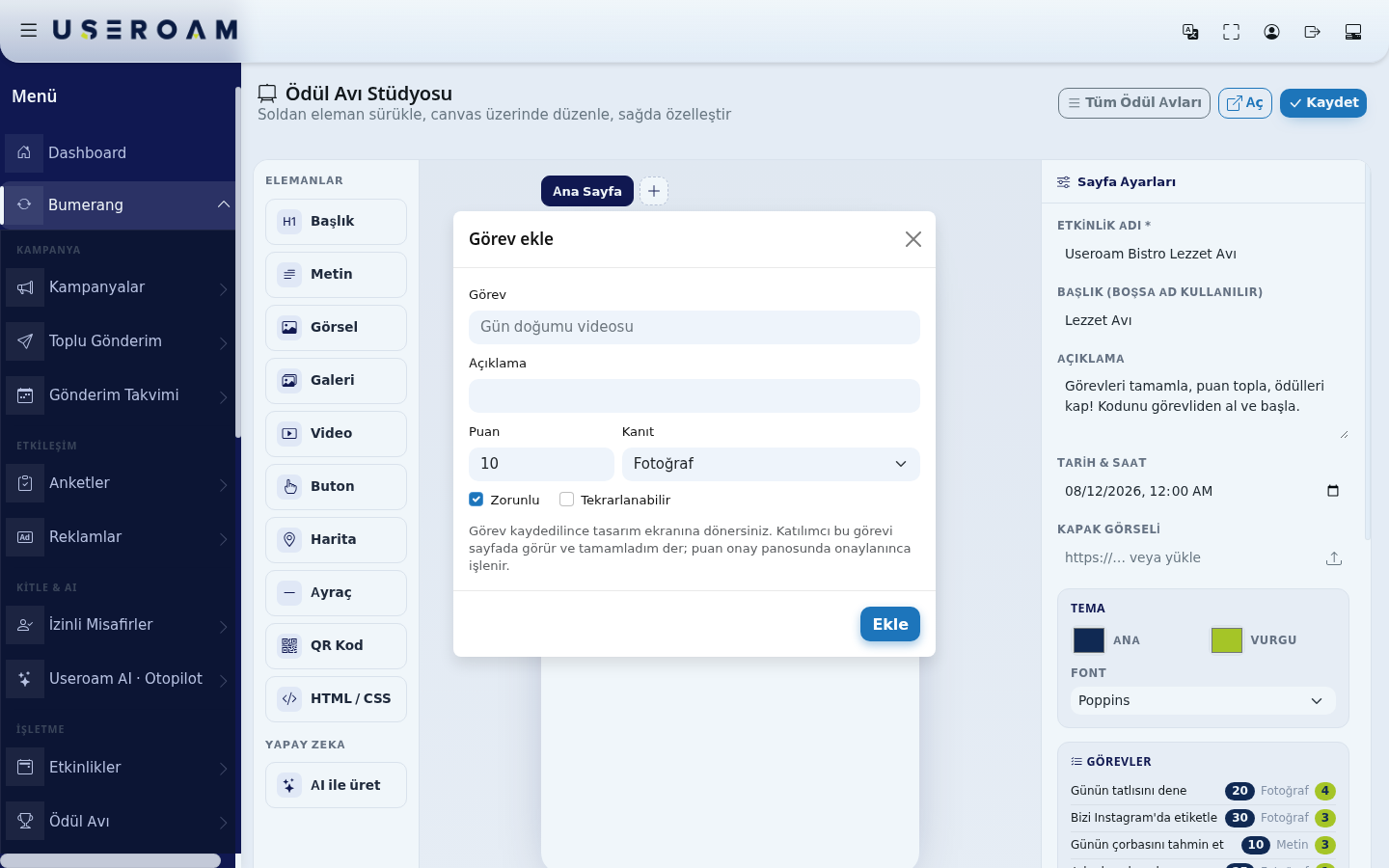Image resolution: width=1389 pixels, height=868 pixels.
Task: Add the Harita map element
Action: 336,540
